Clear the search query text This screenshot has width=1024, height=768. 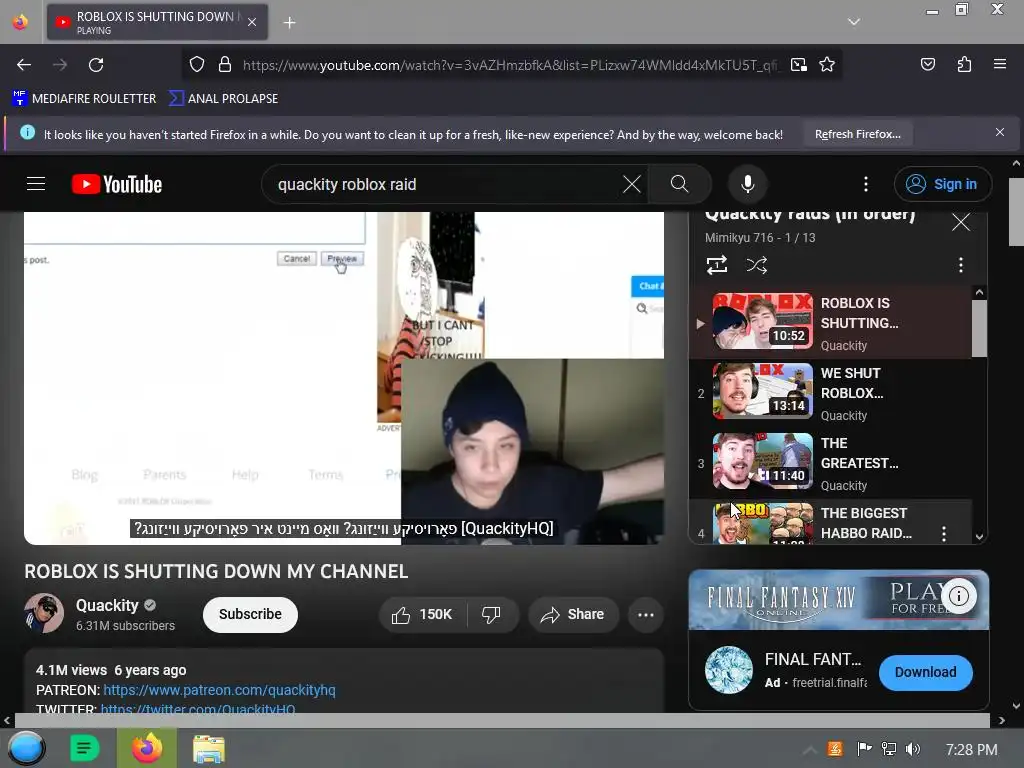632,184
